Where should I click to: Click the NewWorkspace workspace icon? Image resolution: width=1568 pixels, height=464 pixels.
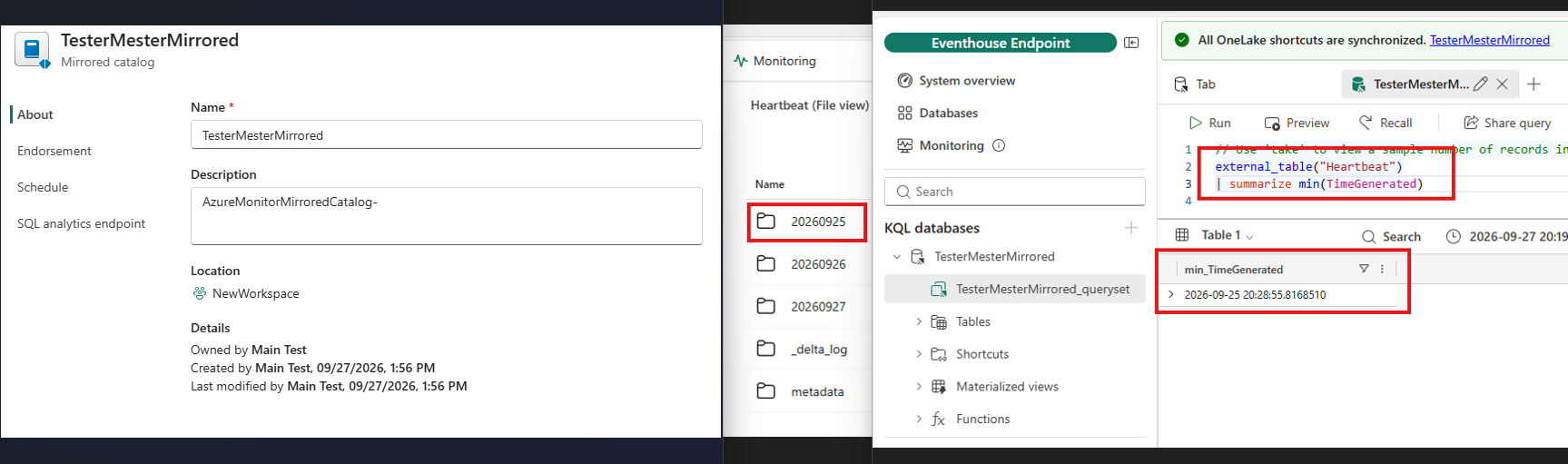[x=200, y=293]
